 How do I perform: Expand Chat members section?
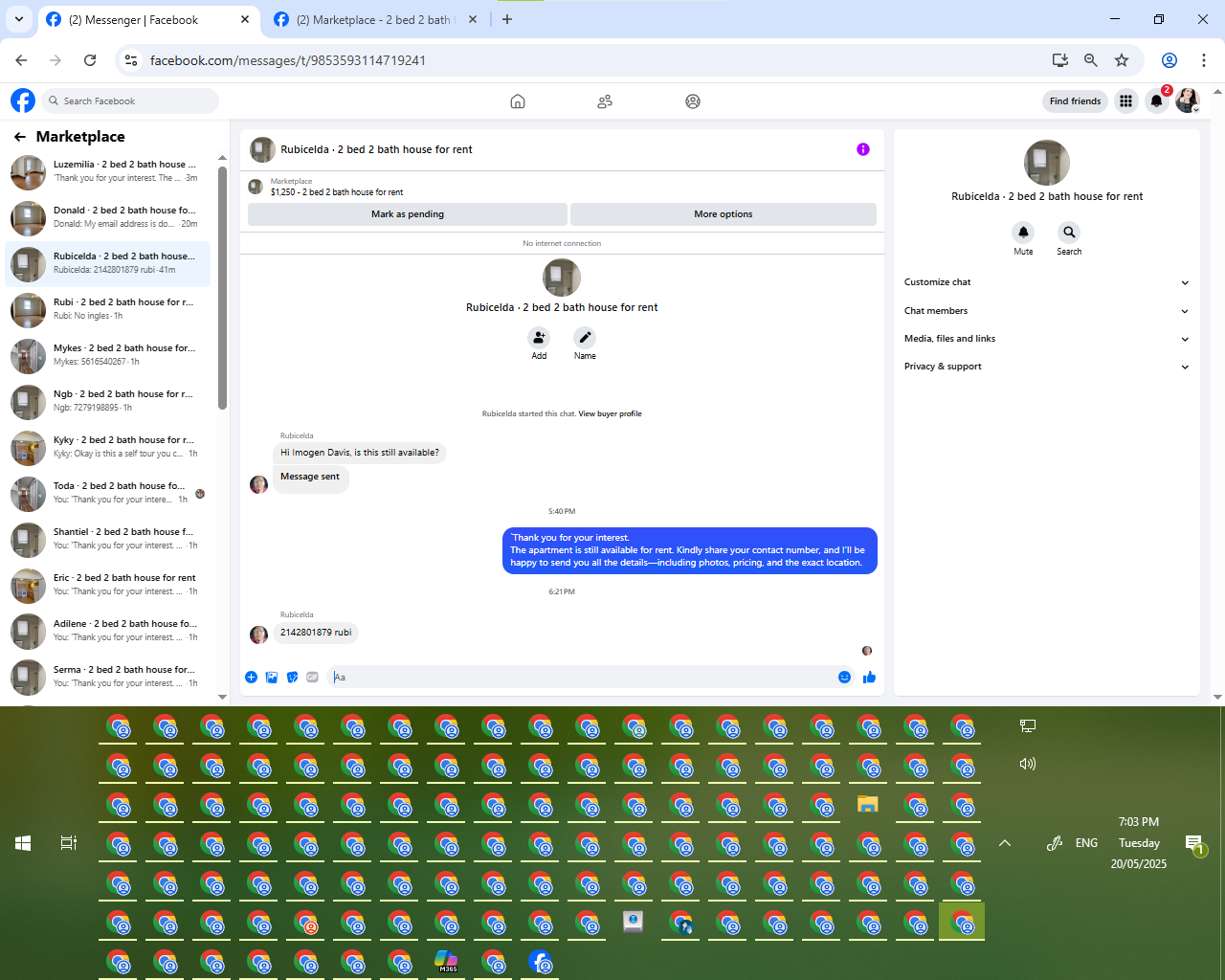[1046, 311]
